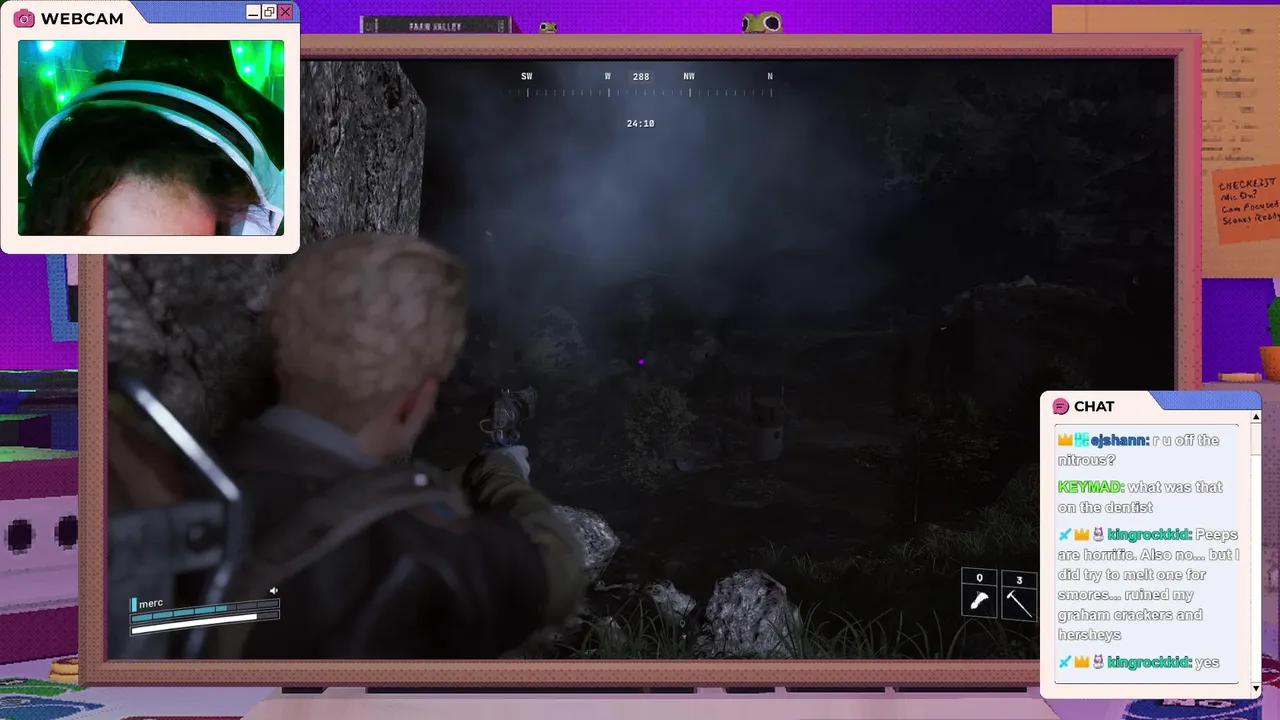Viewport: 1280px width, 720px height.
Task: Click the segmented teal health bar under merc
Action: point(205,610)
